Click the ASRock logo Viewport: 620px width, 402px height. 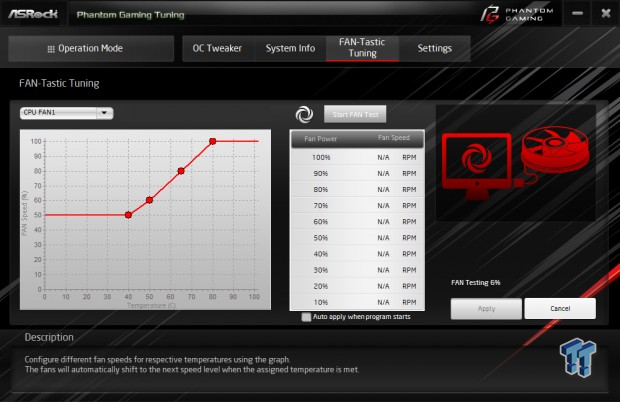(33, 14)
